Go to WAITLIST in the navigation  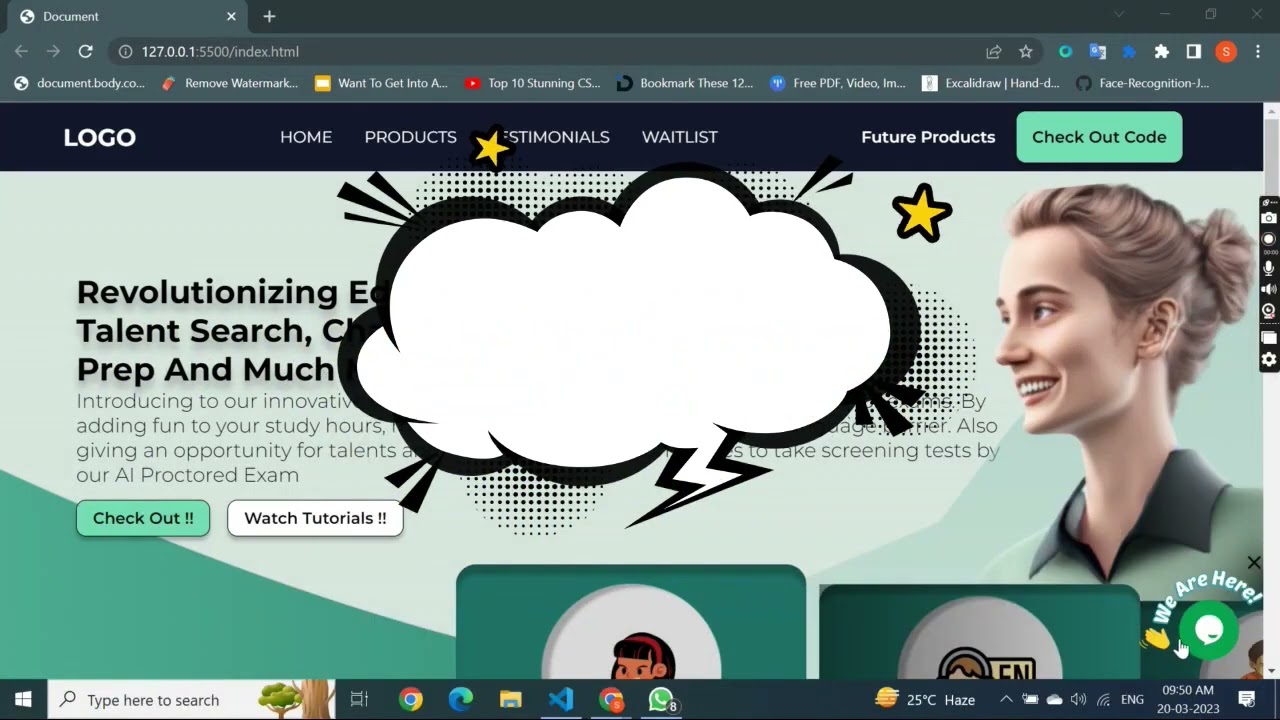tap(680, 137)
